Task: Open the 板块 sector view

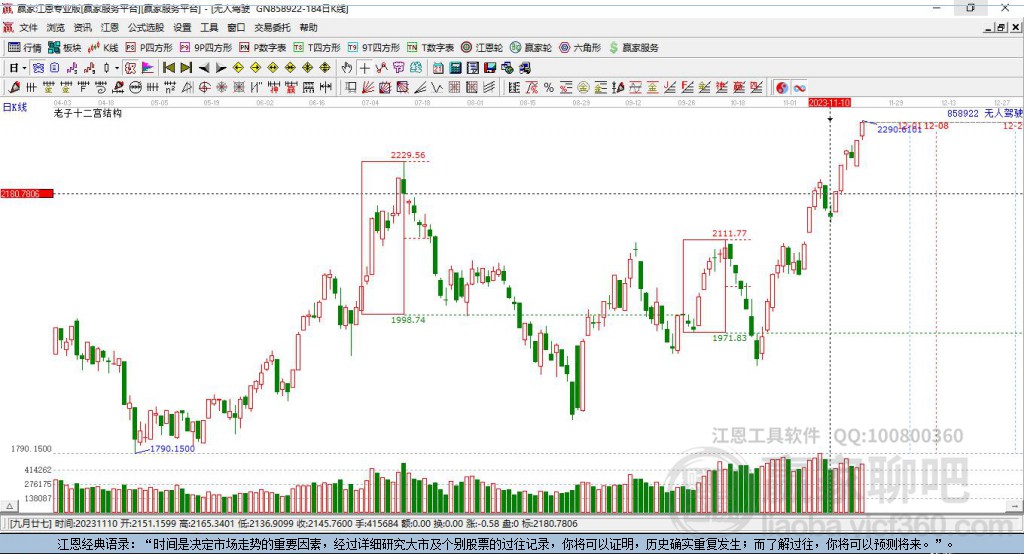Action: (65, 48)
